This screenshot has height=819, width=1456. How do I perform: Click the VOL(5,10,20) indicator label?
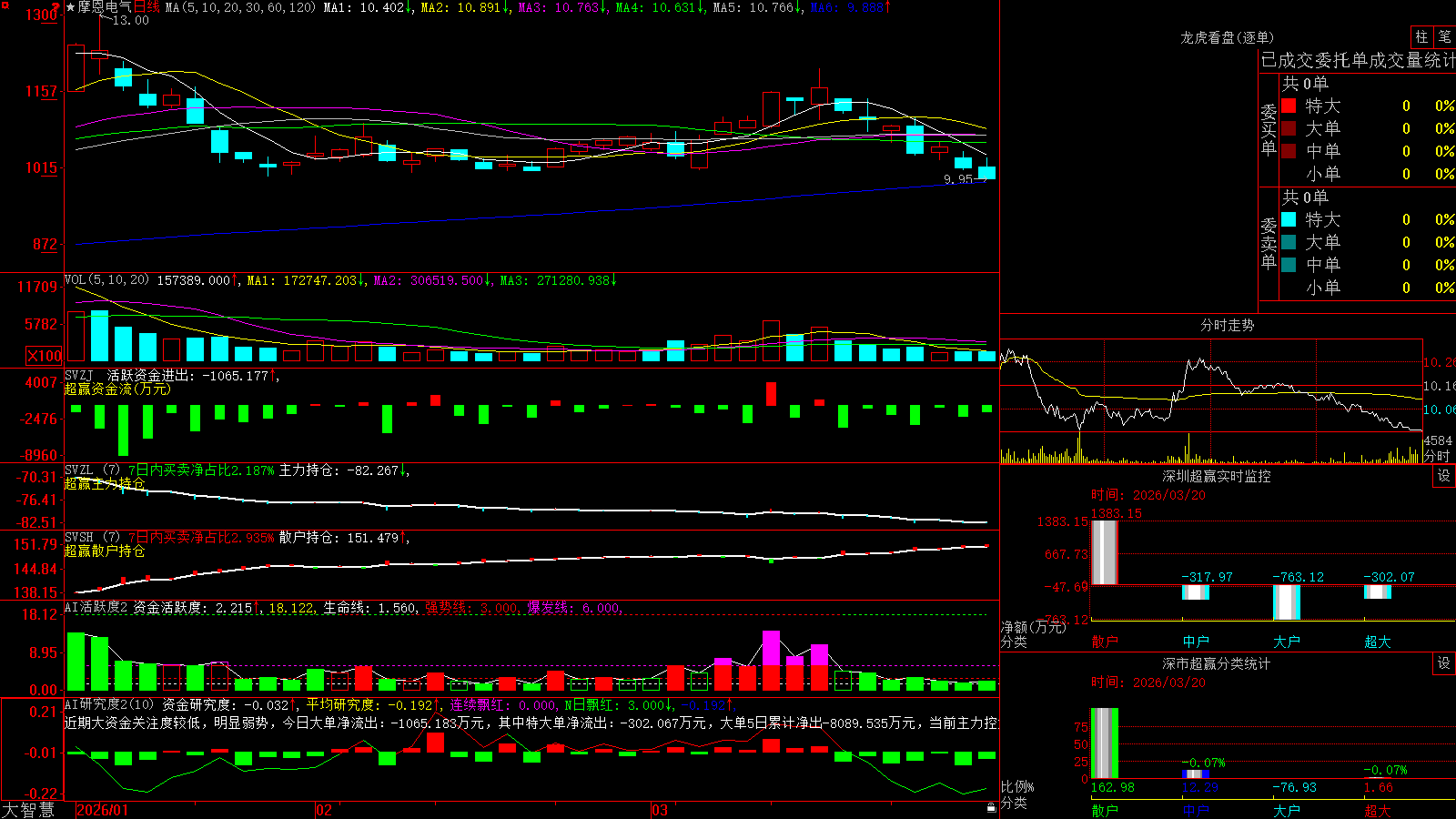[106, 280]
